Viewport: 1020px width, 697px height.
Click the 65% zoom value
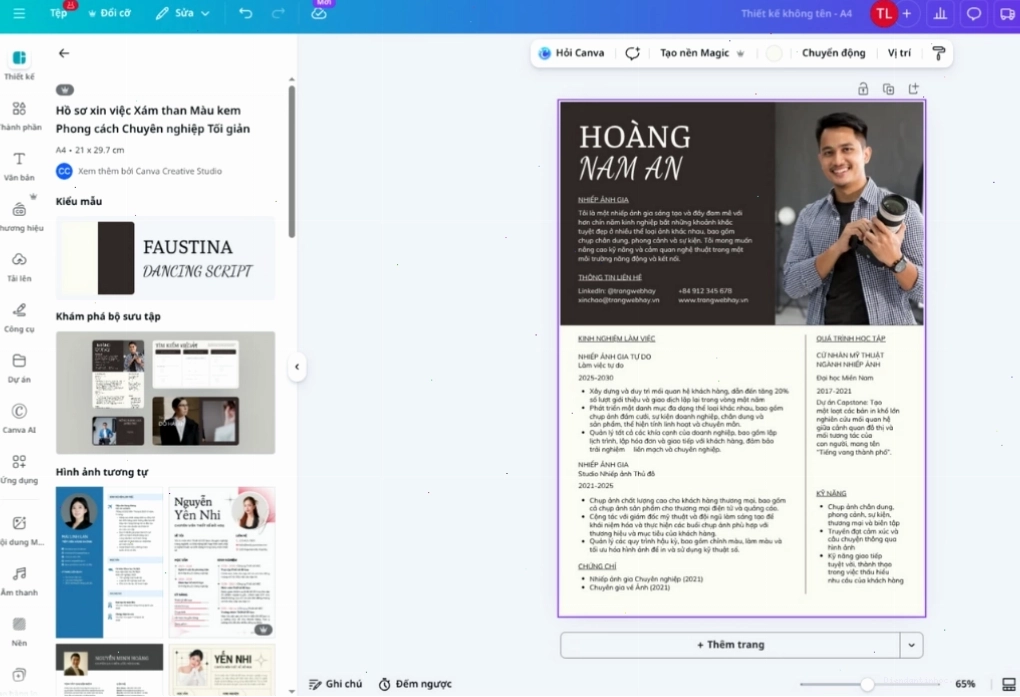click(965, 684)
